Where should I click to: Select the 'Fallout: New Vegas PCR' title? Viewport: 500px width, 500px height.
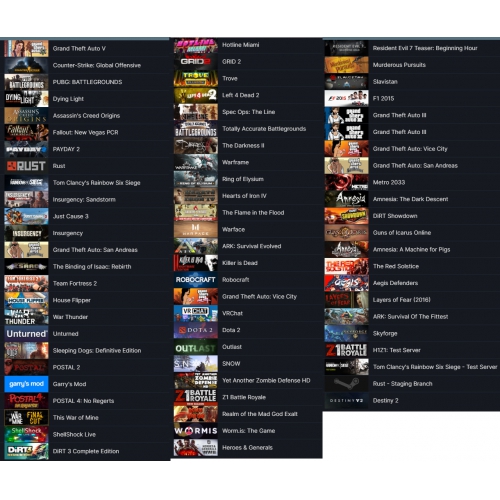point(85,132)
